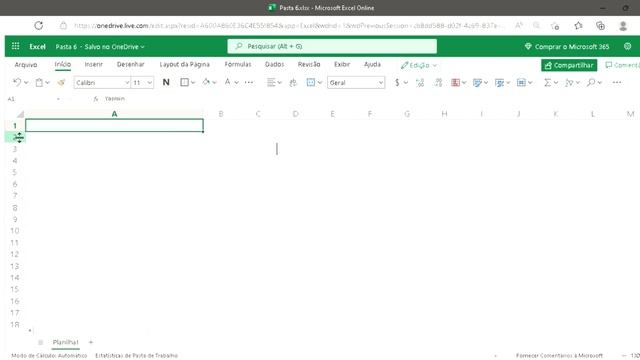
Task: Click Comprar o Microsoft 365 link
Action: tap(567, 47)
